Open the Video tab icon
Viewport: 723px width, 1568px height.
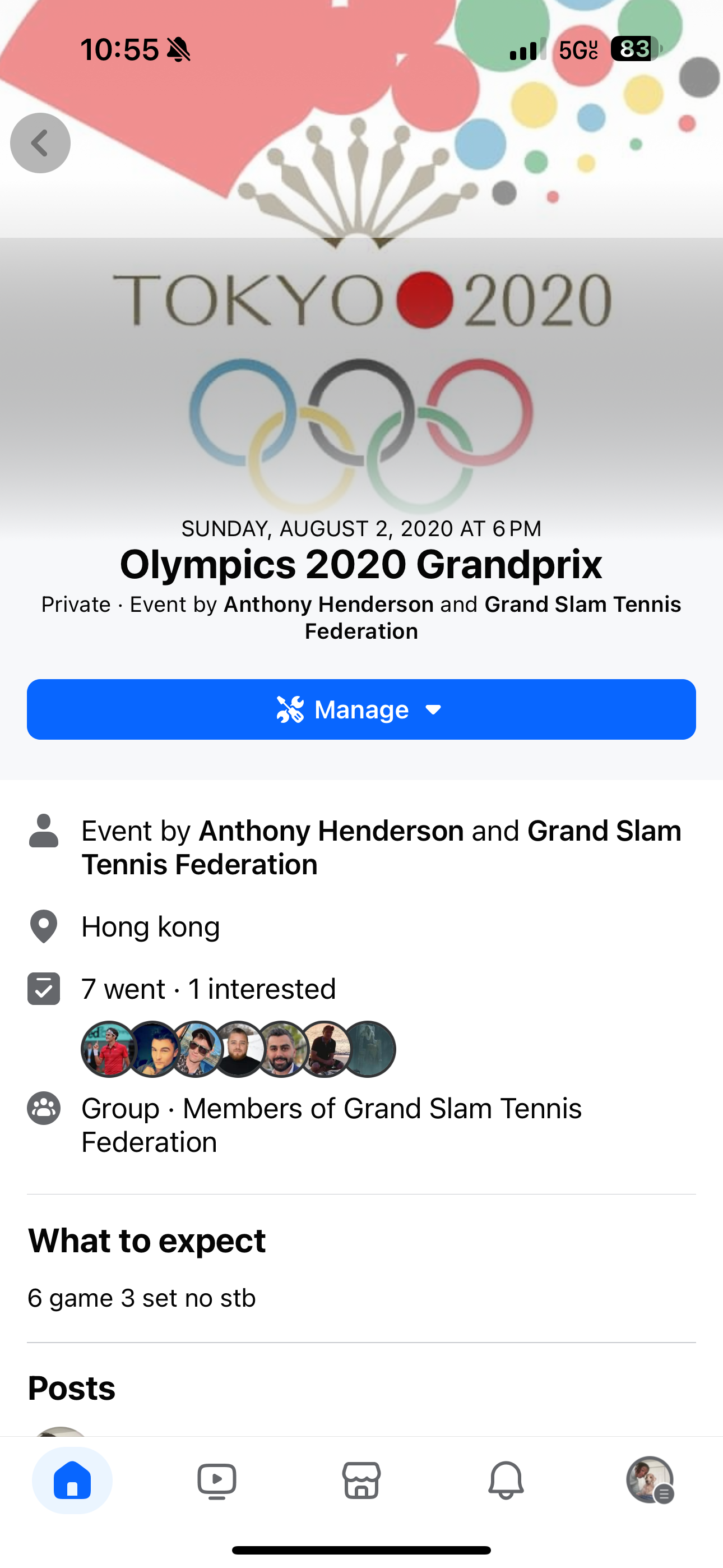217,1481
